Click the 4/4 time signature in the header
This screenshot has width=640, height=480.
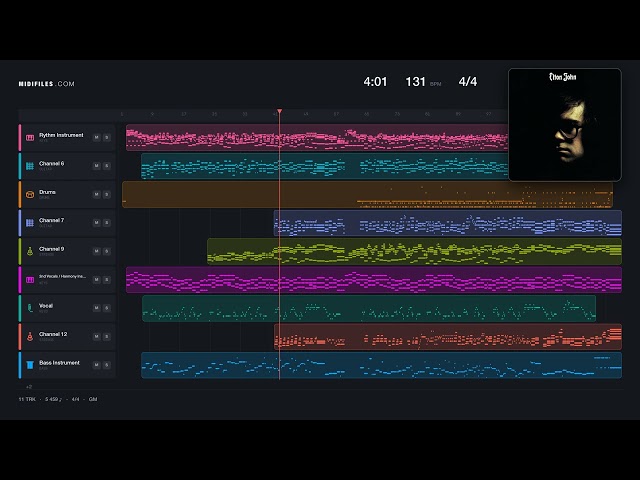pos(468,82)
